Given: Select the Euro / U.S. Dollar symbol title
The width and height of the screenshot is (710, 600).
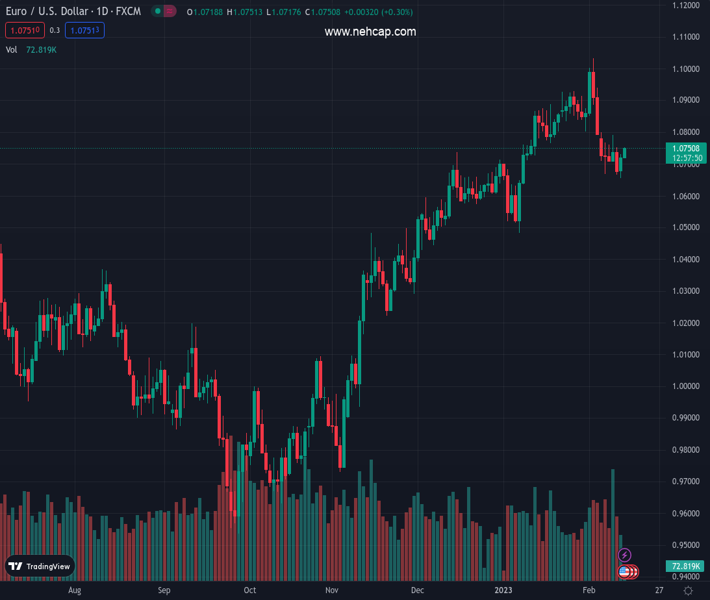Looking at the screenshot, I should 74,12.
